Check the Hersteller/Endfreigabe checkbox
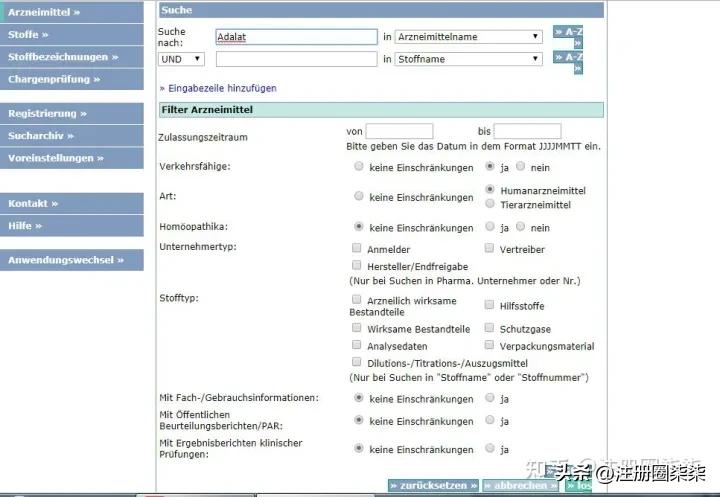The image size is (720, 497). tap(356, 265)
